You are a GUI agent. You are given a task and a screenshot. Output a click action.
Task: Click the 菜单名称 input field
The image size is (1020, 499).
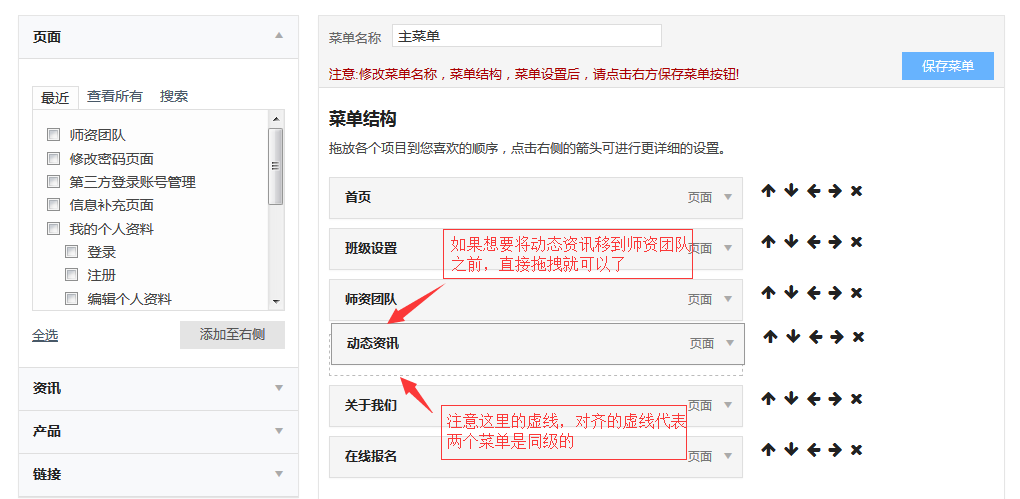(x=526, y=36)
